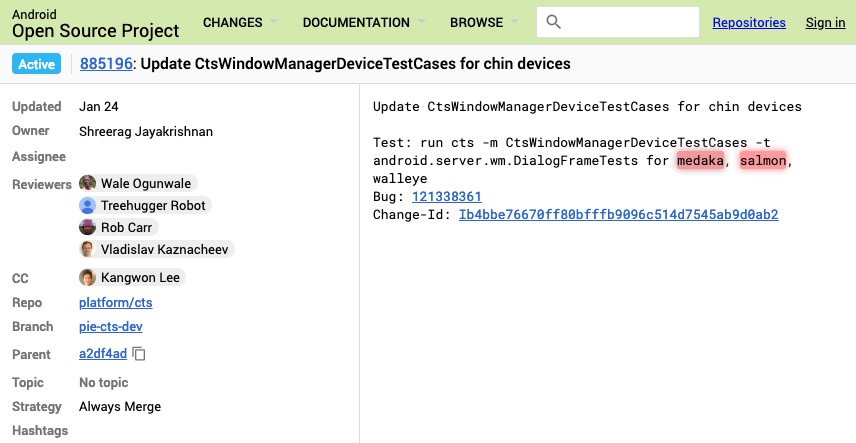Click the Active status badge

pos(37,64)
